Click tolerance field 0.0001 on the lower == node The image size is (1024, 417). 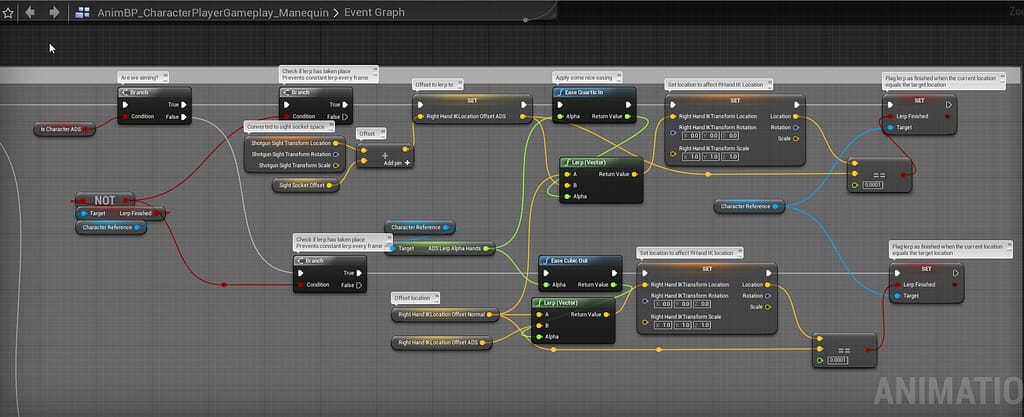tap(837, 360)
